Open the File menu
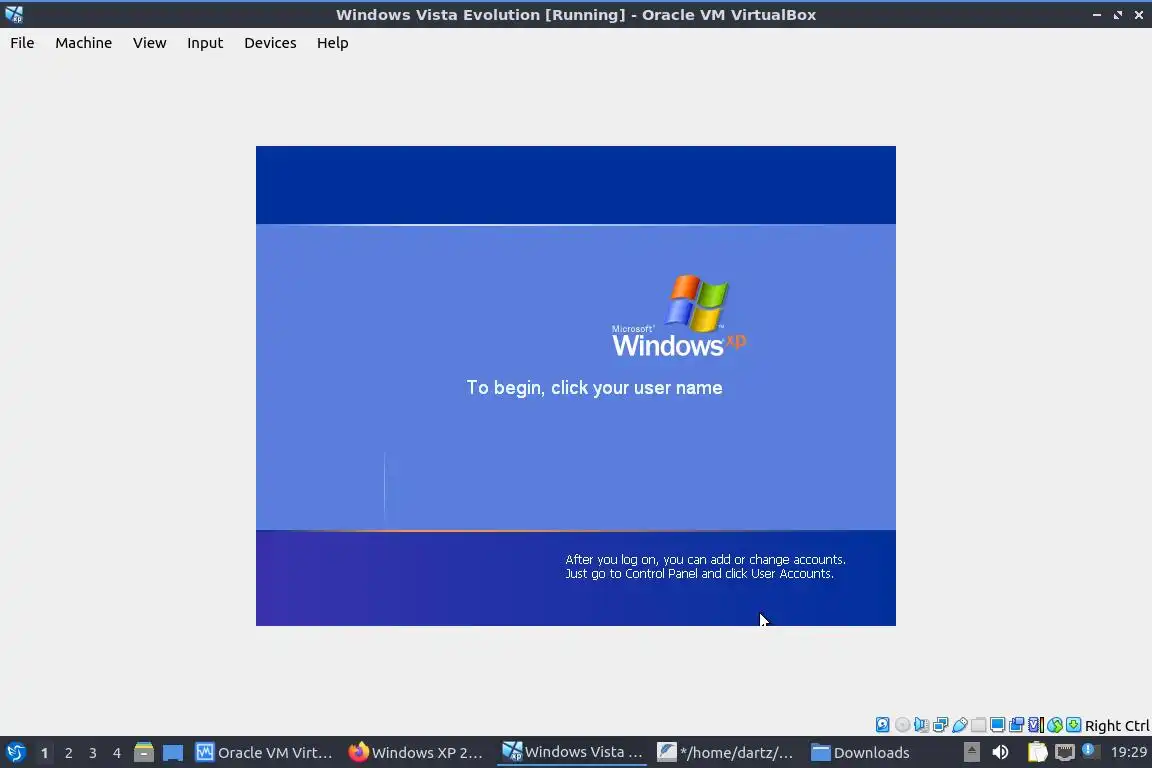 [22, 43]
